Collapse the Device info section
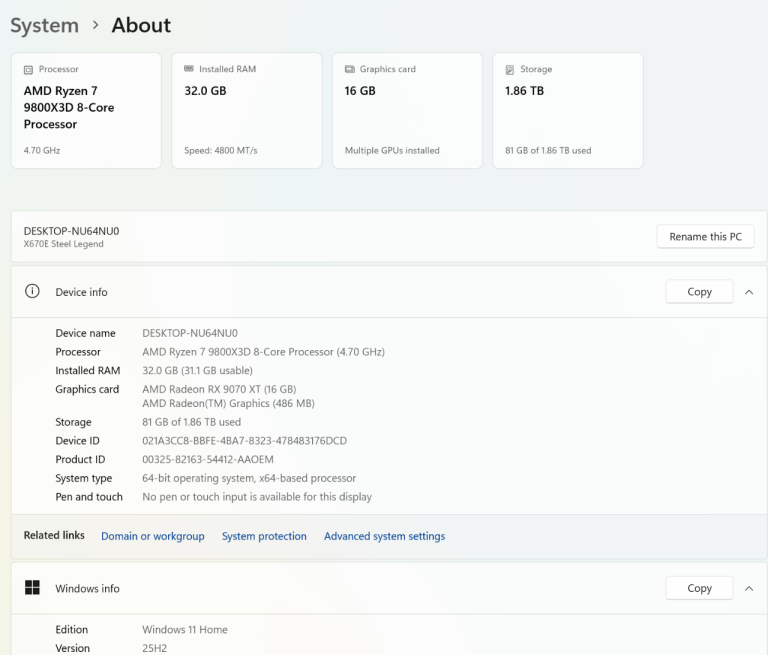768x655 pixels. click(x=749, y=292)
